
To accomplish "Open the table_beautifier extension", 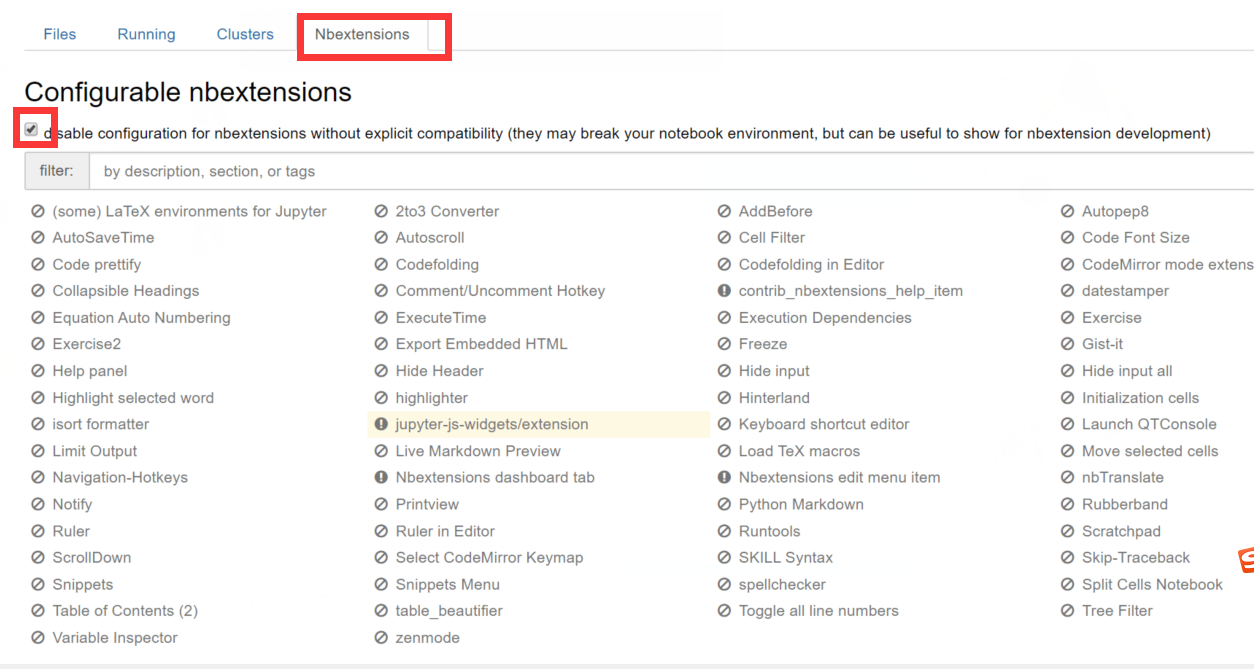I will pyautogui.click(x=449, y=611).
